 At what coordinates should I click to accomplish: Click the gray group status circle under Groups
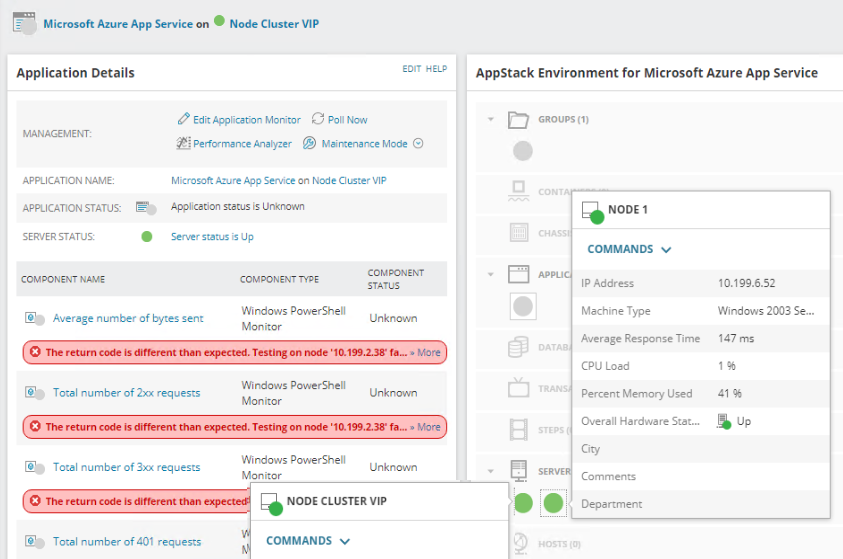523,151
